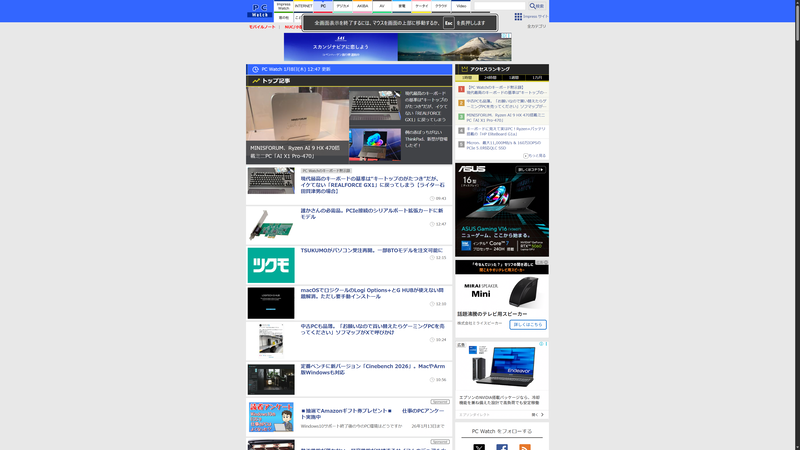Open the ranking item about HP EliteBoard
800x450 pixels.
[x=506, y=131]
